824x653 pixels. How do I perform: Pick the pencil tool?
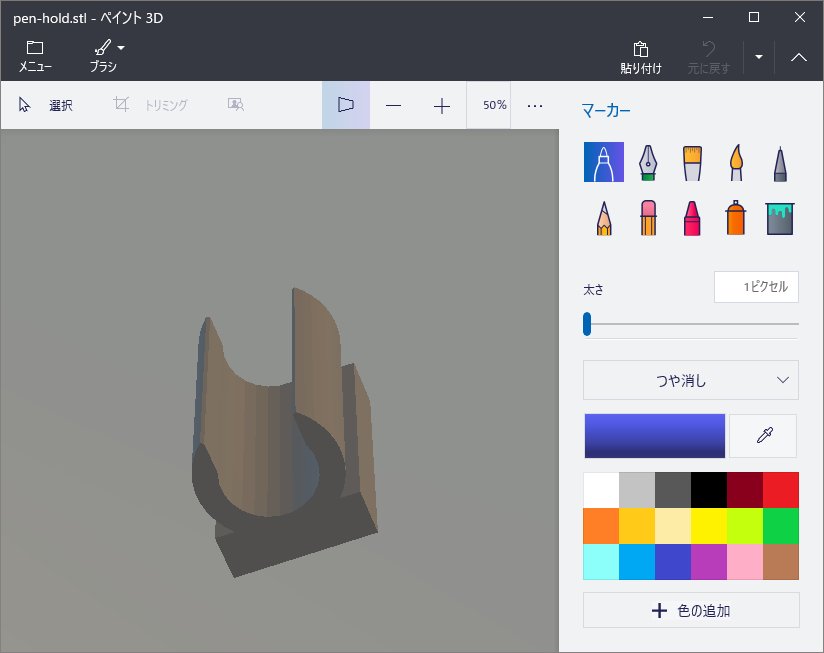coord(604,217)
